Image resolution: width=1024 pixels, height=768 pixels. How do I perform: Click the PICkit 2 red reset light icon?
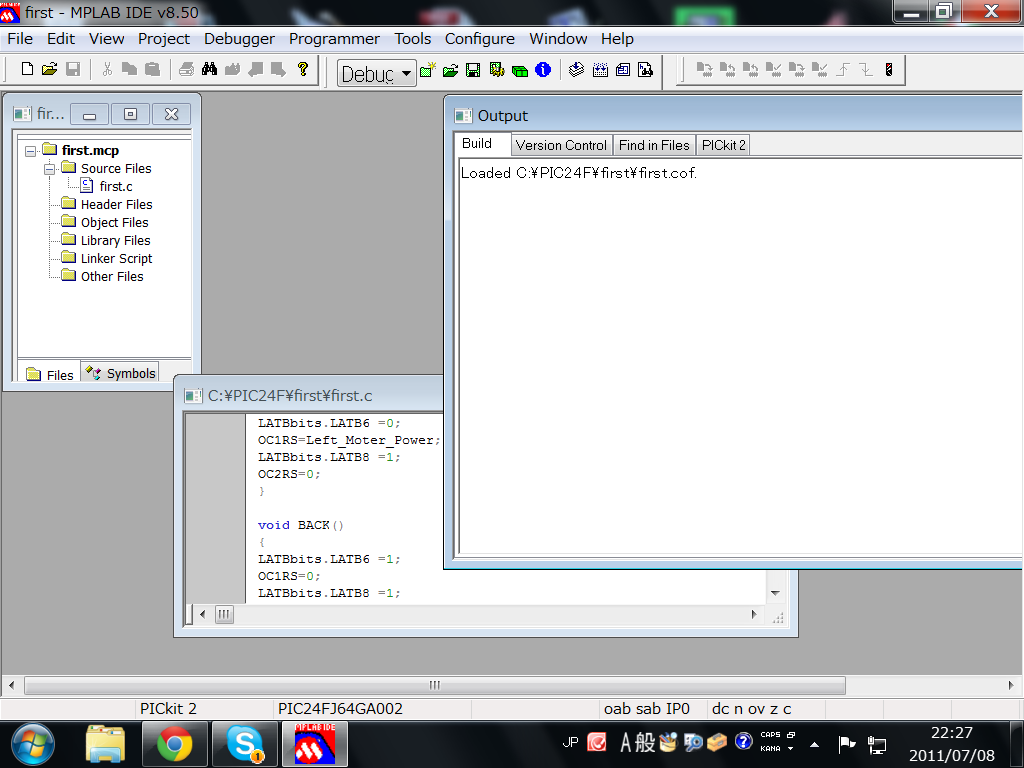(x=889, y=69)
